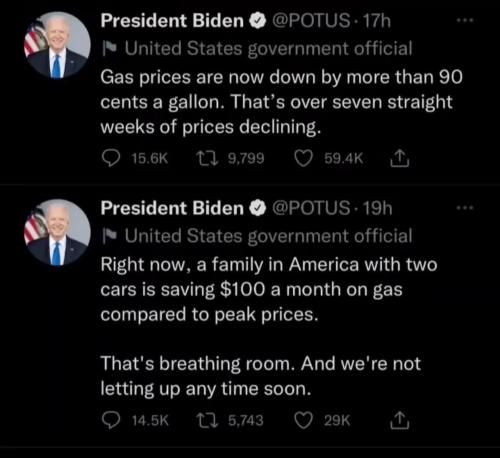Share the breathing room tweet
The image size is (500, 458).
click(400, 420)
